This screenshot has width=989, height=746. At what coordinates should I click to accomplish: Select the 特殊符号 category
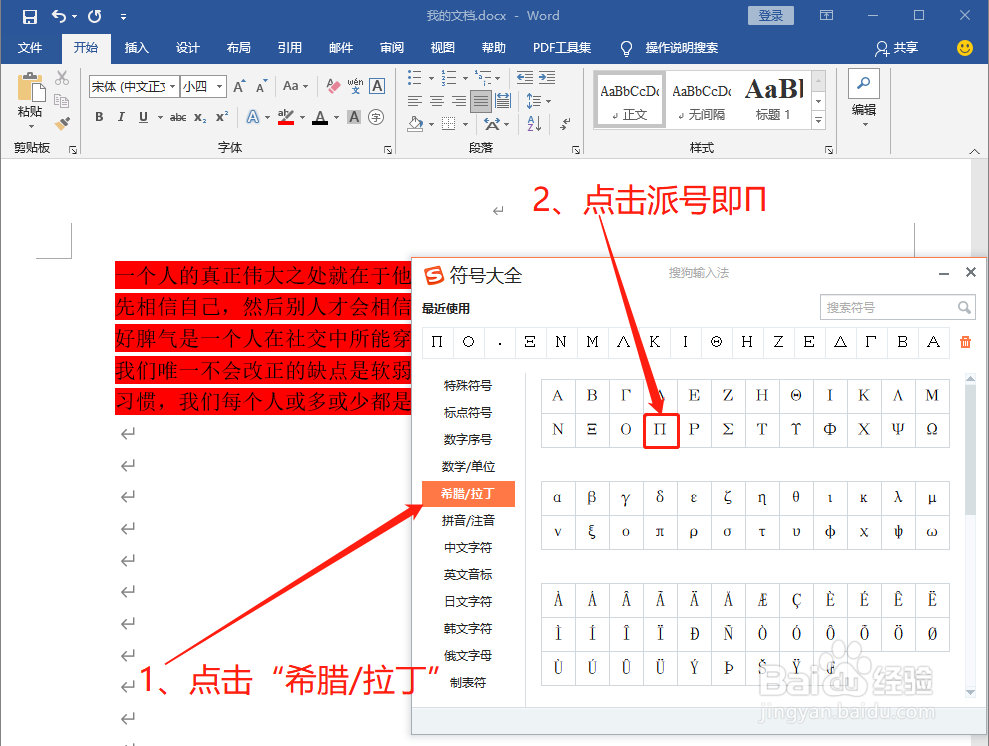pos(468,385)
